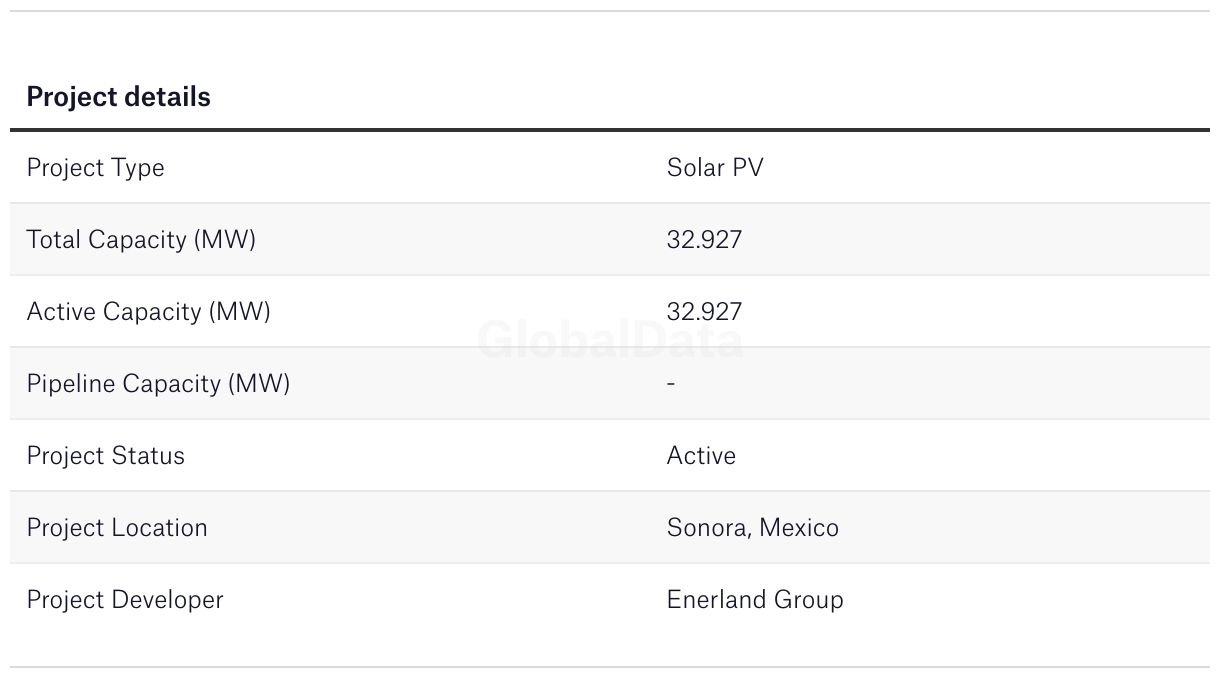Click the faint GlobalData watermark
This screenshot has height=678, width=1220.
click(610, 341)
